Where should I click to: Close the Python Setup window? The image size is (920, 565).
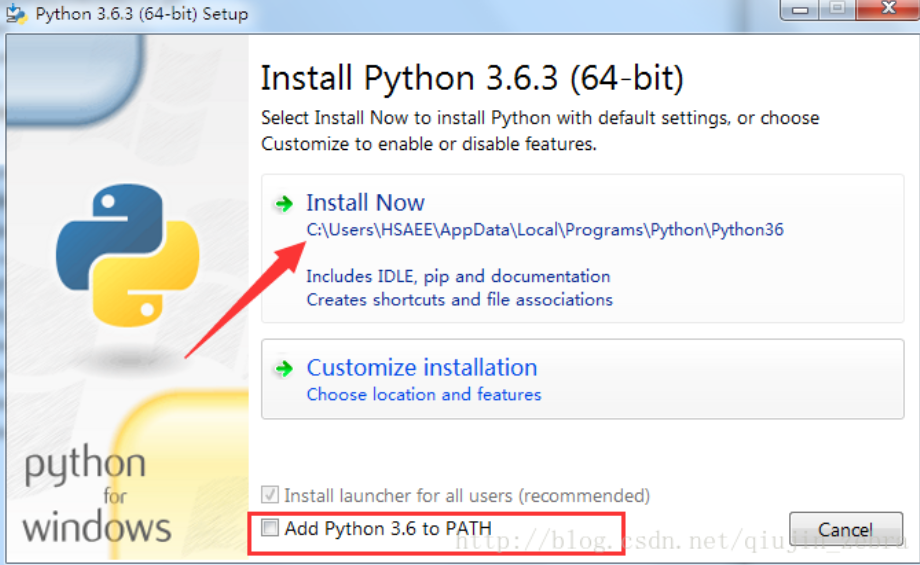(x=888, y=9)
